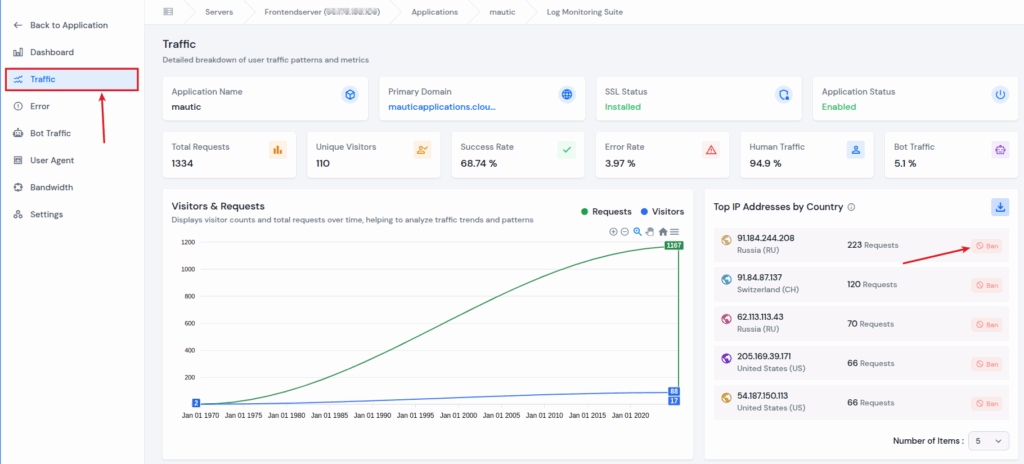This screenshot has height=464, width=1024.
Task: Click the Servers breadcrumb
Action: pyautogui.click(x=219, y=12)
